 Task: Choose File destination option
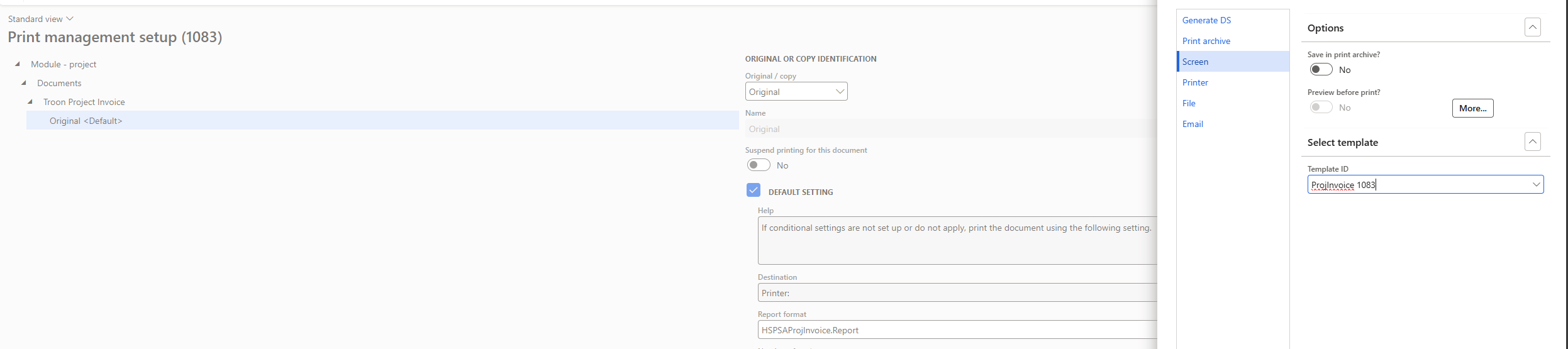pos(1189,103)
